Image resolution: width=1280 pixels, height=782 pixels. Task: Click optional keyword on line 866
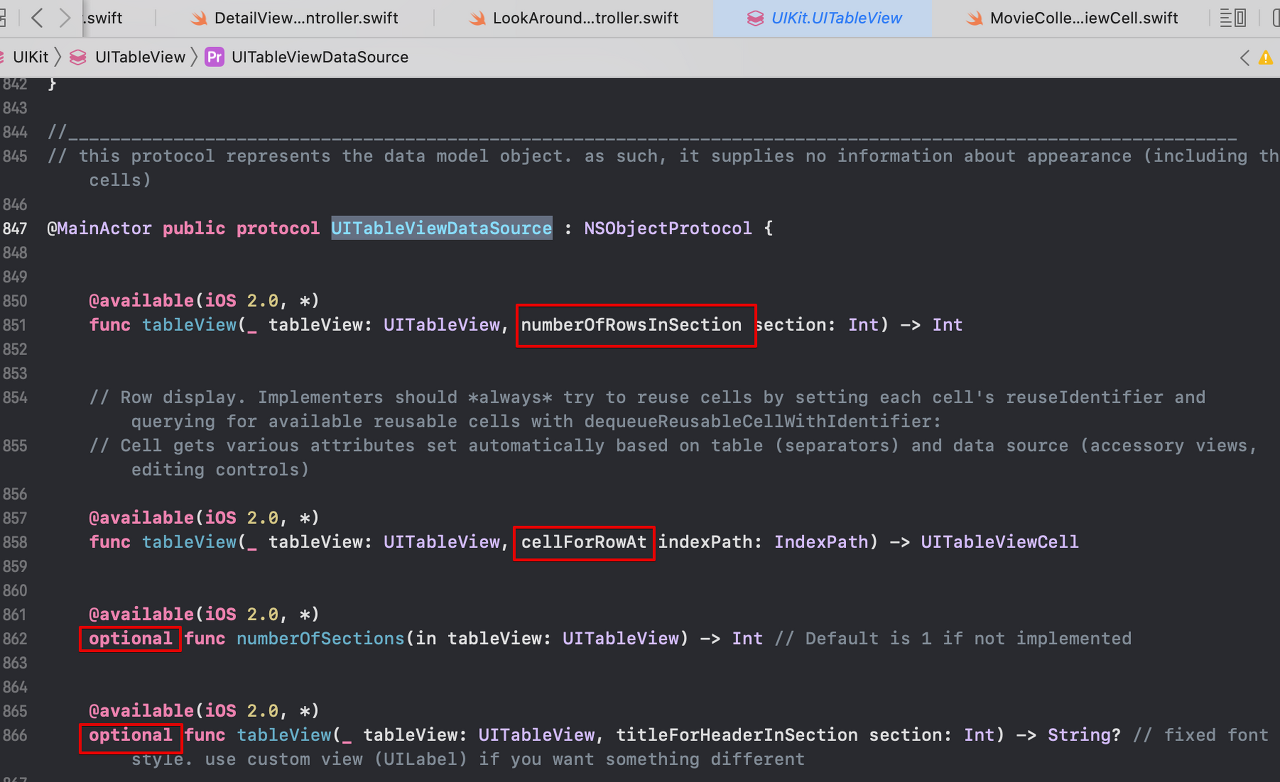coord(131,735)
